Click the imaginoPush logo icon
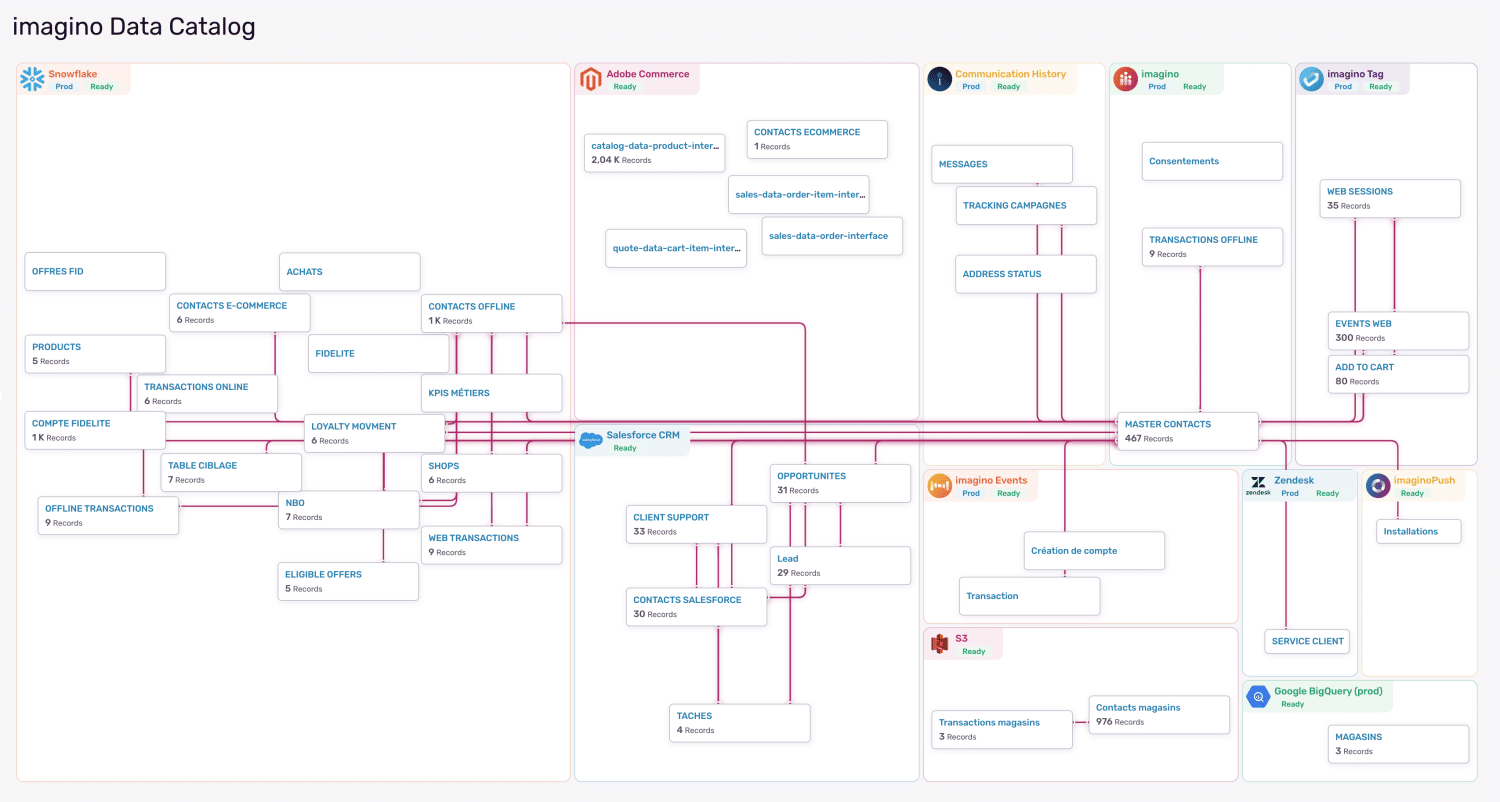The height and width of the screenshot is (802, 1500). (1378, 486)
